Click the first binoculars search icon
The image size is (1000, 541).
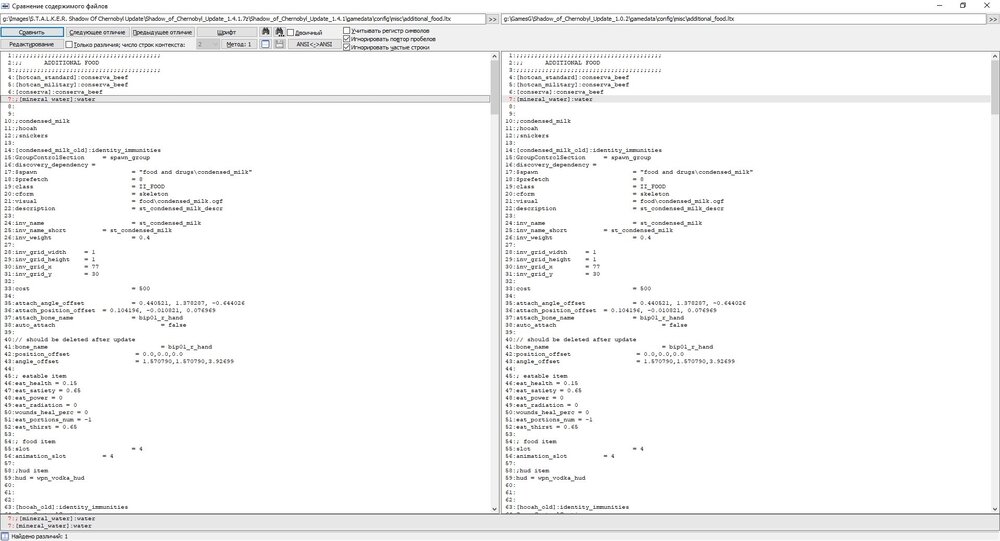coord(266,32)
